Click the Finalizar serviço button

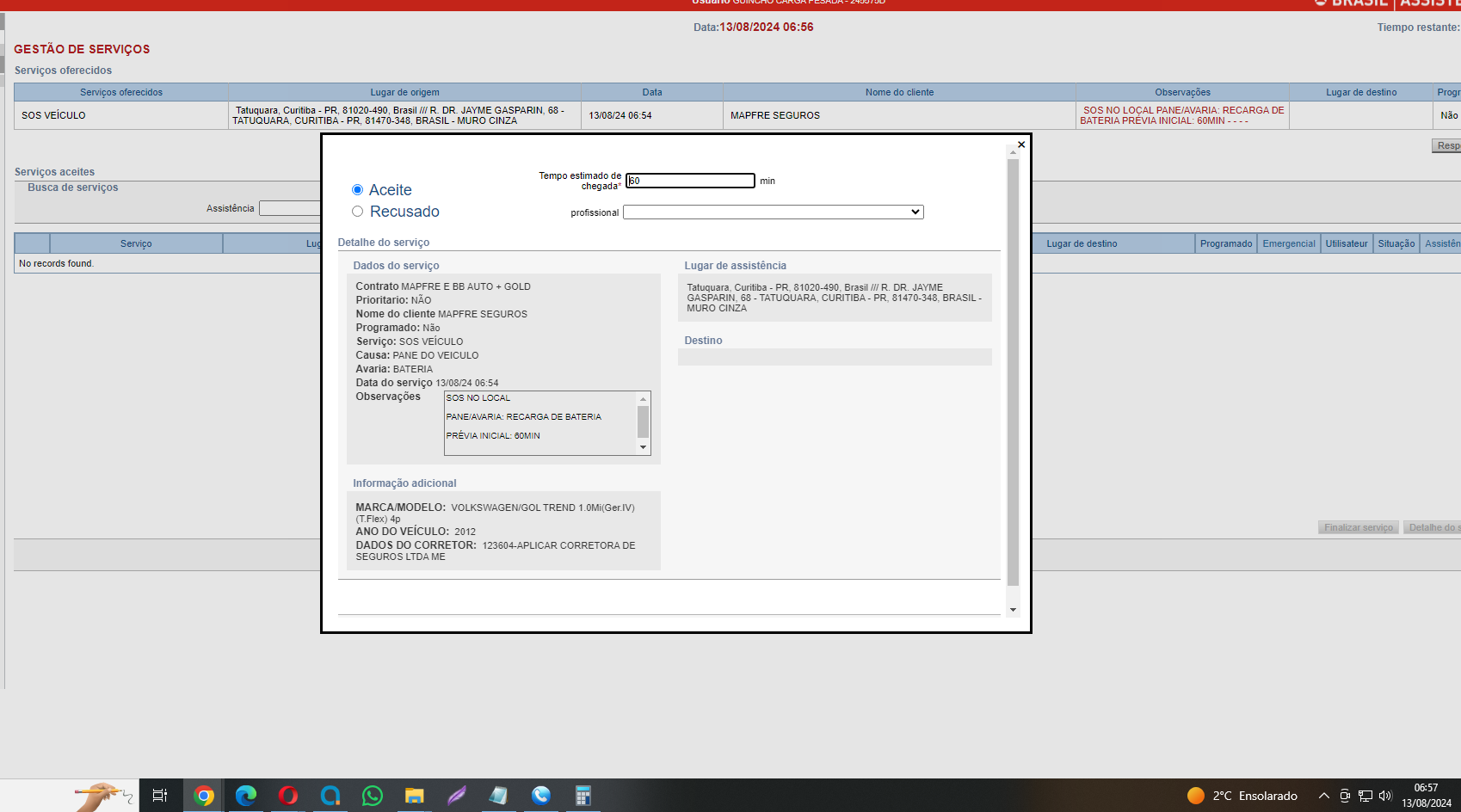coord(1358,527)
